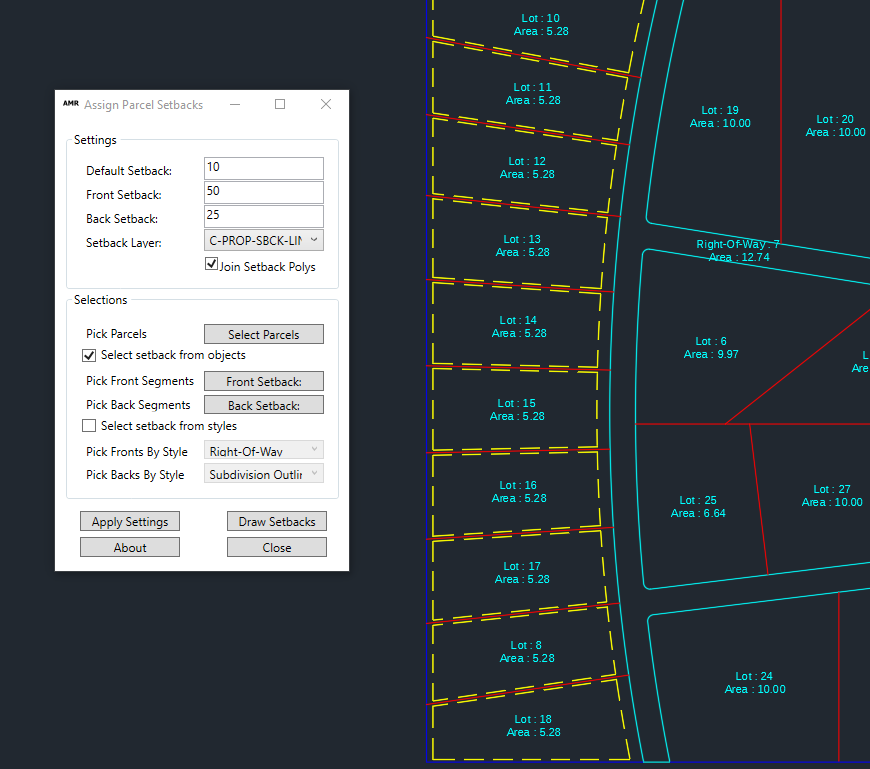870x769 pixels.
Task: Click the maximize button on the dialog
Action: [x=279, y=103]
